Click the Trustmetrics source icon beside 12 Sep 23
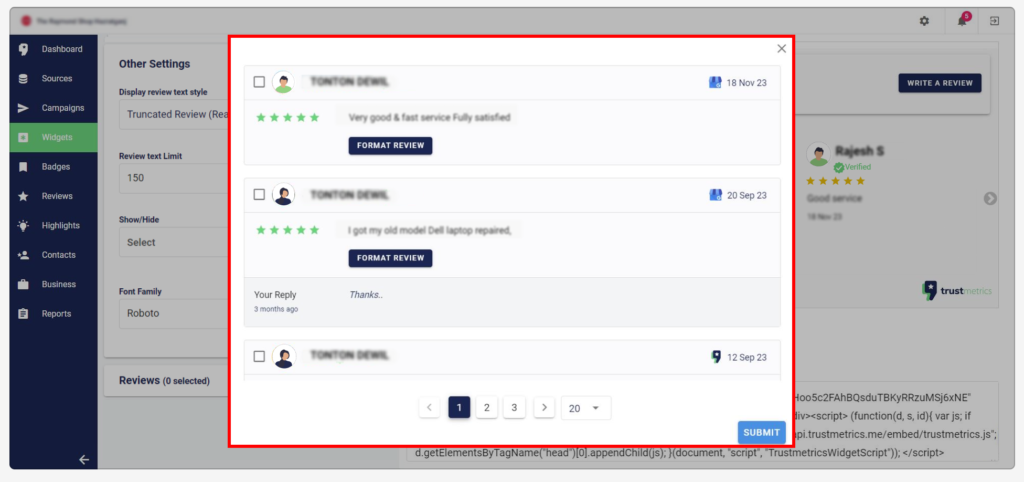Viewport: 1024px width, 482px height. click(716, 357)
